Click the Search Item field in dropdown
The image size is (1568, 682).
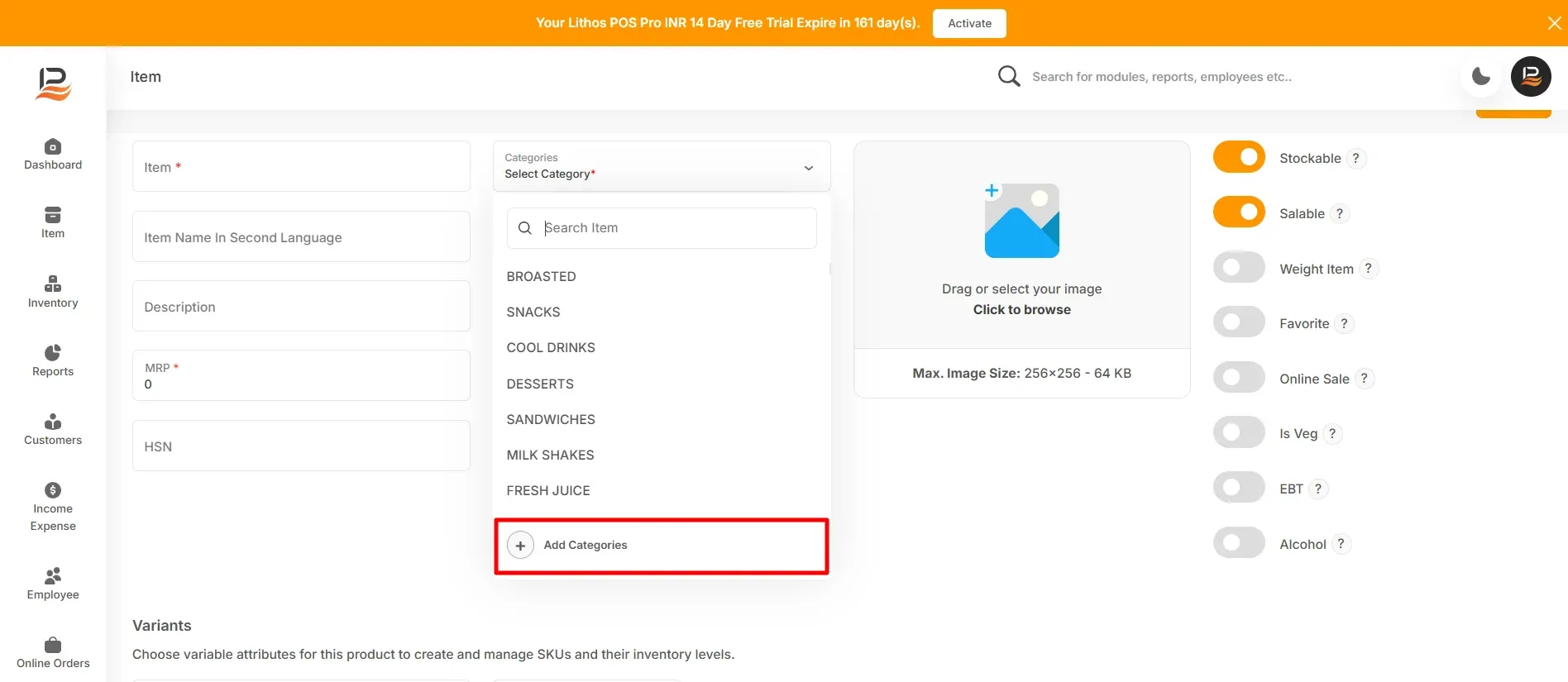[x=662, y=228]
